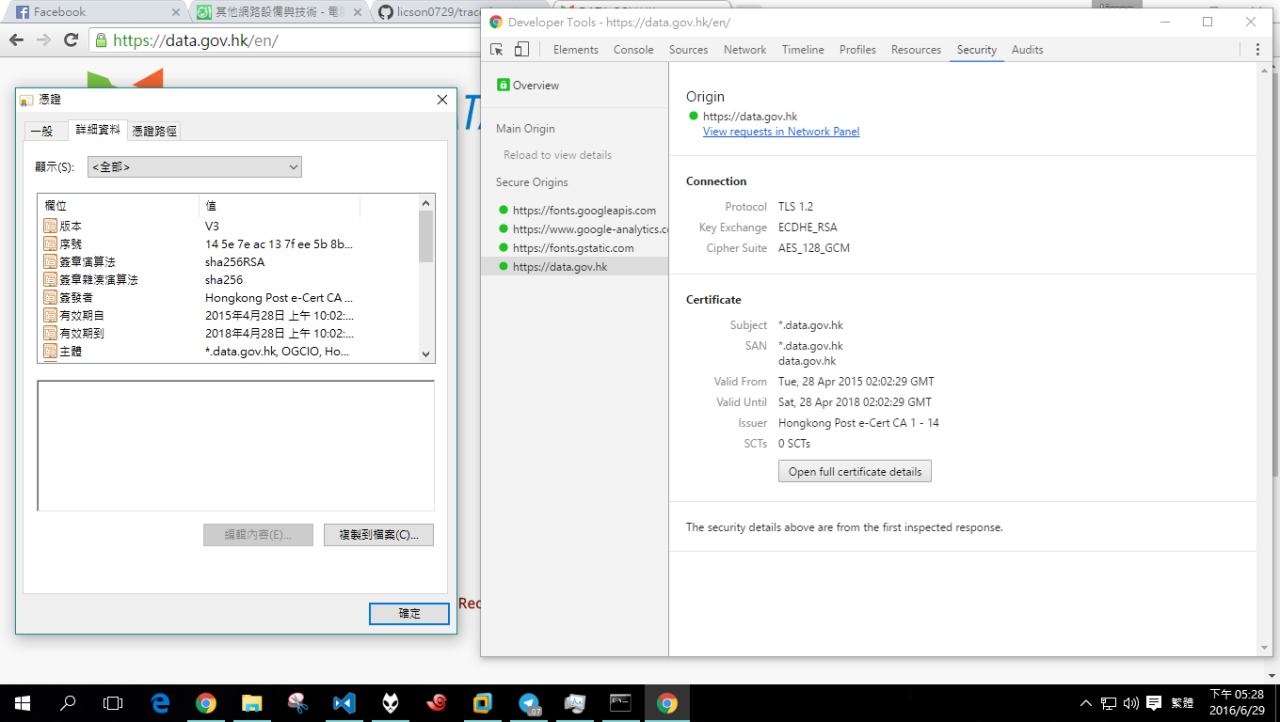Open the 顯示 field filter dropdown
The height and width of the screenshot is (722, 1280).
[x=195, y=167]
